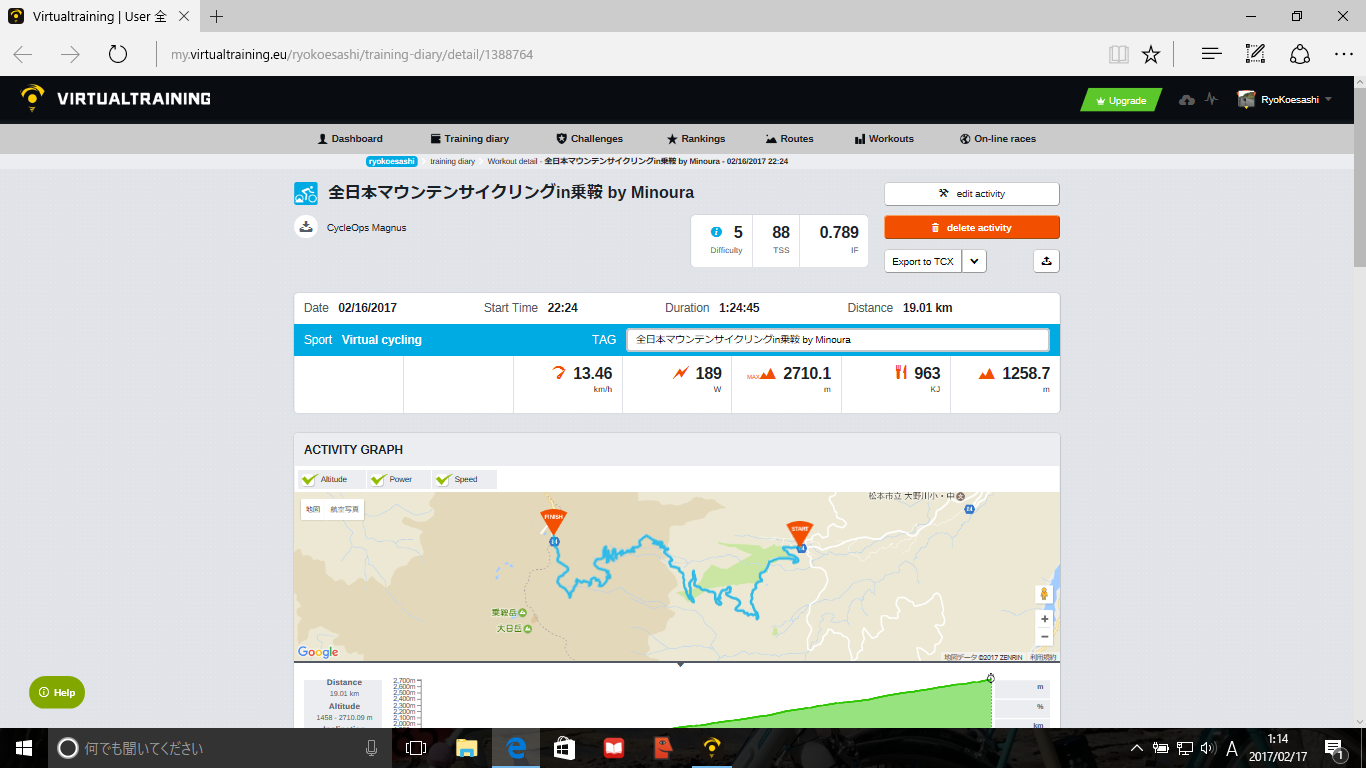
Task: Click the ryokoesashi breadcrumb tag
Action: click(x=392, y=161)
